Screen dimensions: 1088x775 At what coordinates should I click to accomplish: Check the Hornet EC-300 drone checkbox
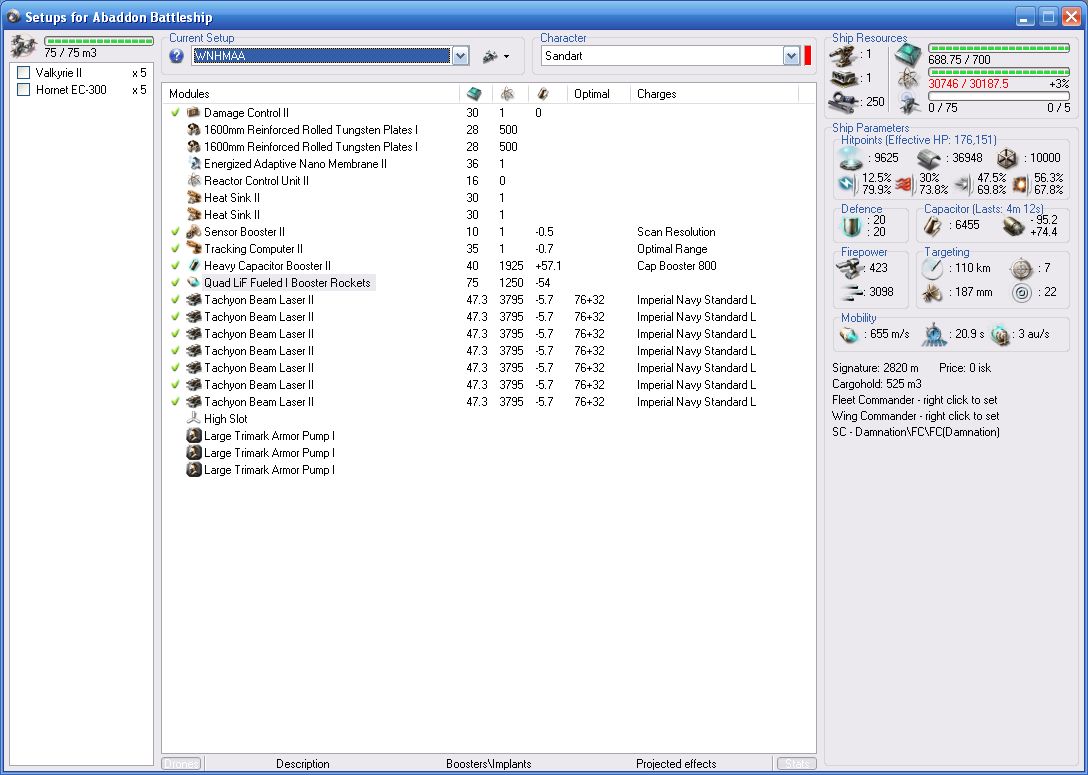click(24, 90)
